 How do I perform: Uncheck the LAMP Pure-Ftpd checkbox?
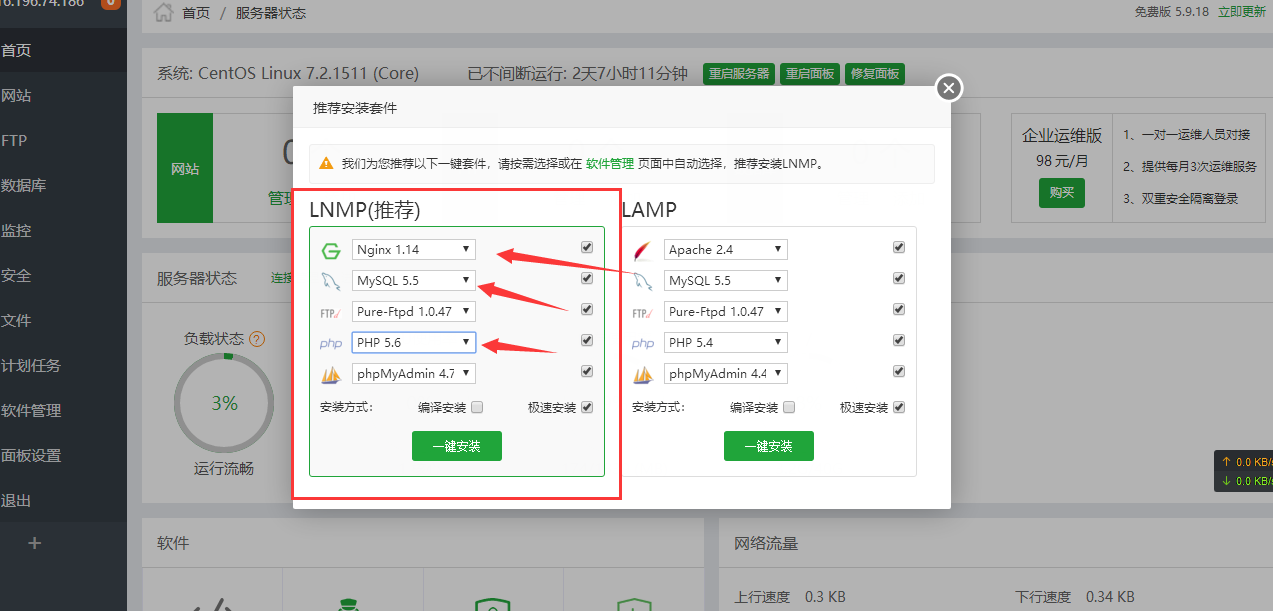click(x=899, y=309)
